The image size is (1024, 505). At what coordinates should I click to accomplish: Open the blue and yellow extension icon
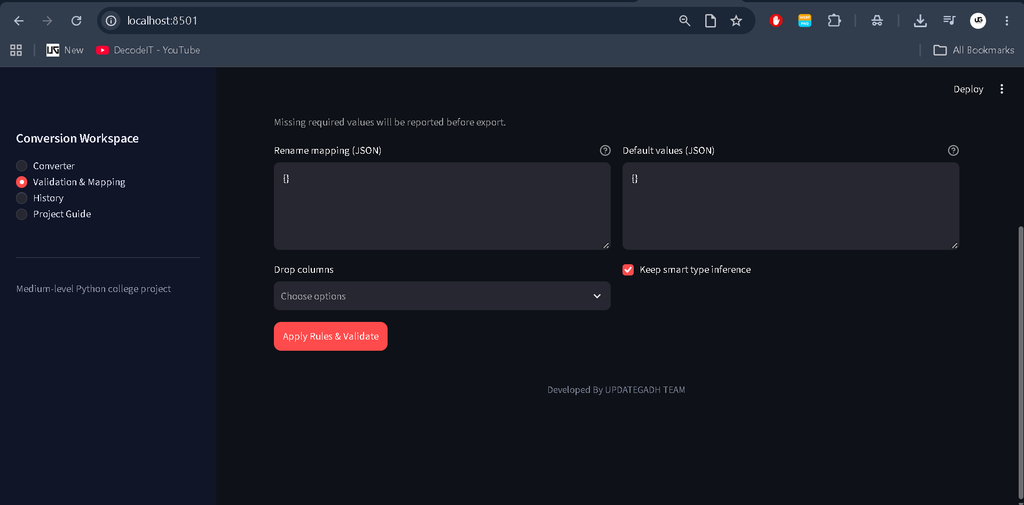pos(805,21)
